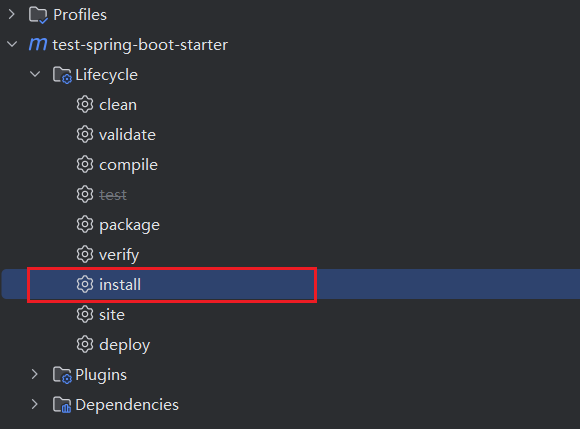Click the Lifecycle folder icon
Screen dimensions: 580x429
pyautogui.click(x=62, y=75)
